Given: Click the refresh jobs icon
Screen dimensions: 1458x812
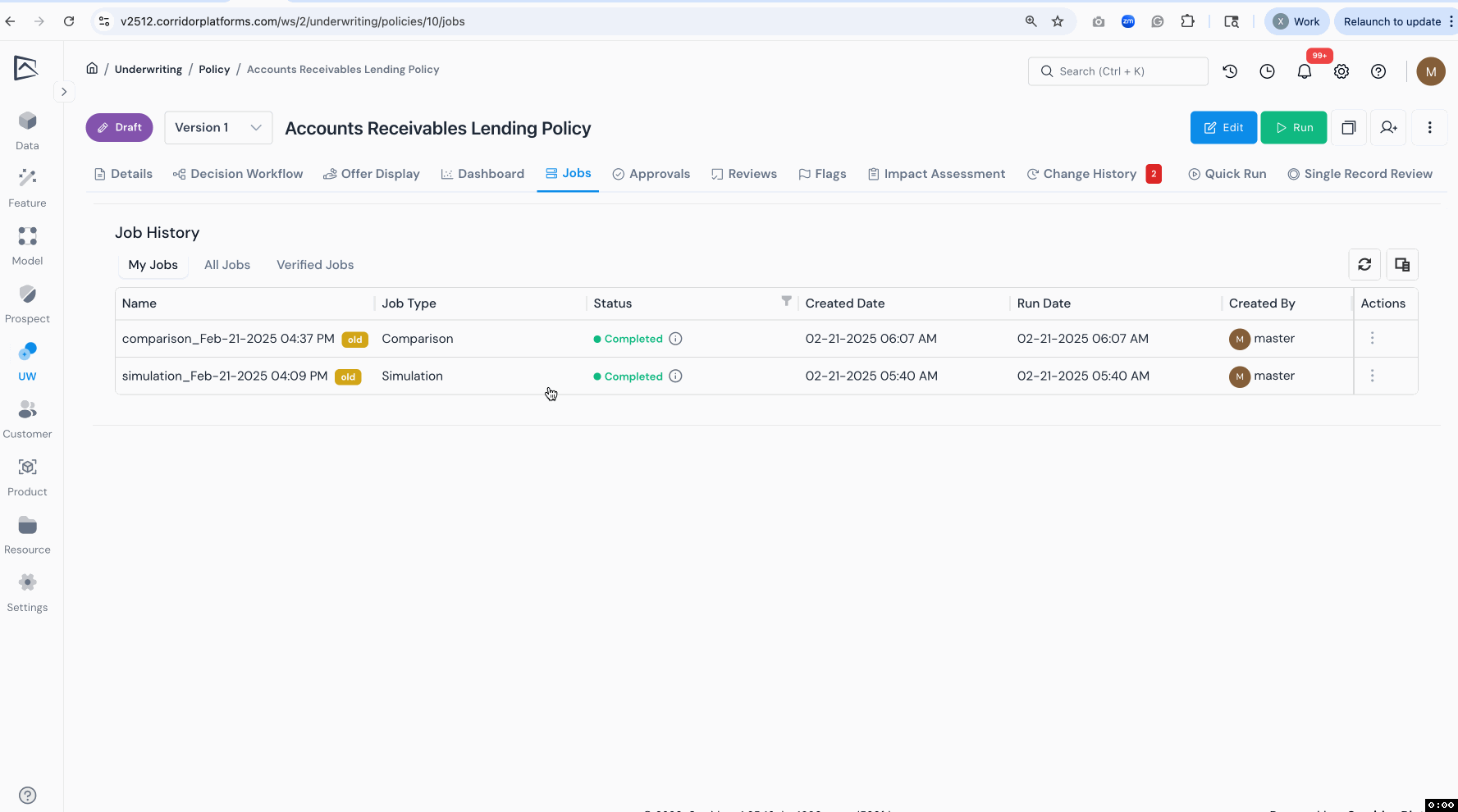Looking at the screenshot, I should pyautogui.click(x=1364, y=264).
